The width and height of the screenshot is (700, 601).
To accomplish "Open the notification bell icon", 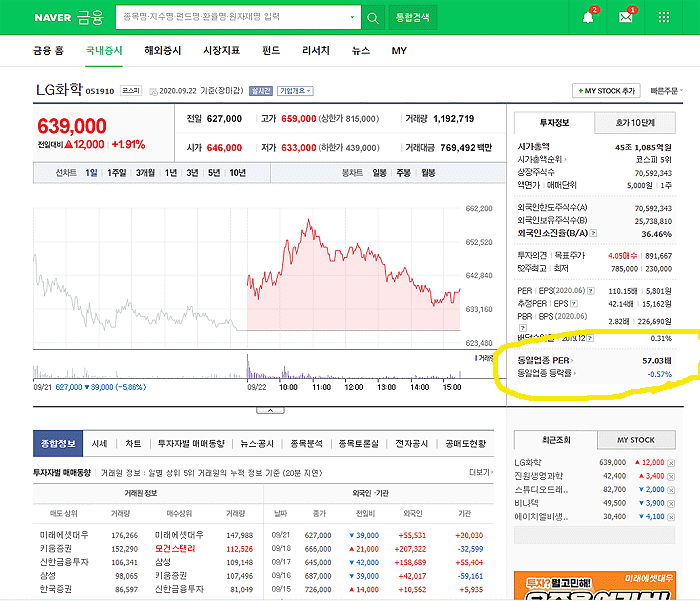I will pyautogui.click(x=588, y=17).
